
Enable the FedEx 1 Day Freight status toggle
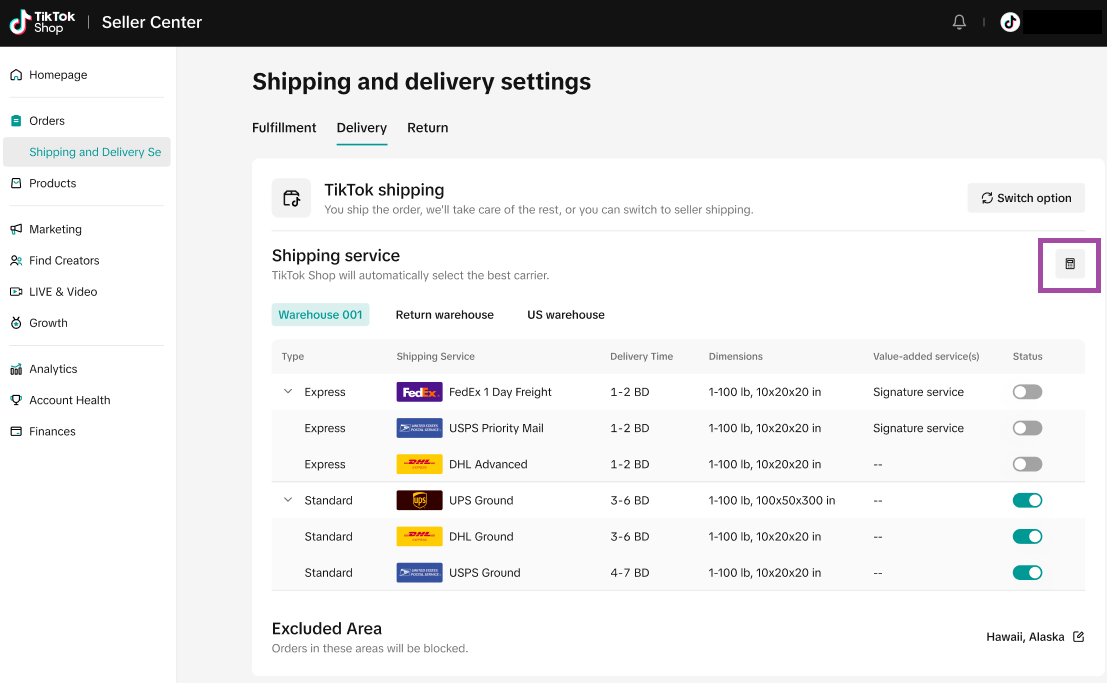tap(1027, 392)
